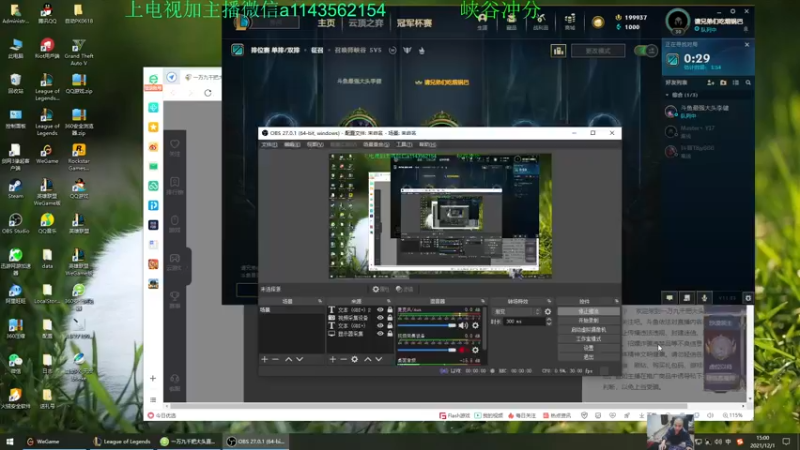
Task: Toggle lock on the second text (GDI+) source
Action: (390, 326)
